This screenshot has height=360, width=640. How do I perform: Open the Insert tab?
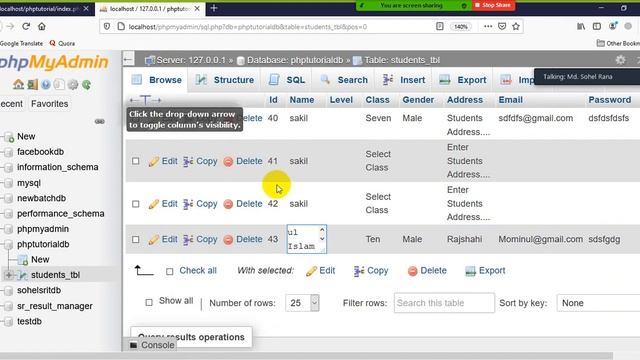click(404, 80)
